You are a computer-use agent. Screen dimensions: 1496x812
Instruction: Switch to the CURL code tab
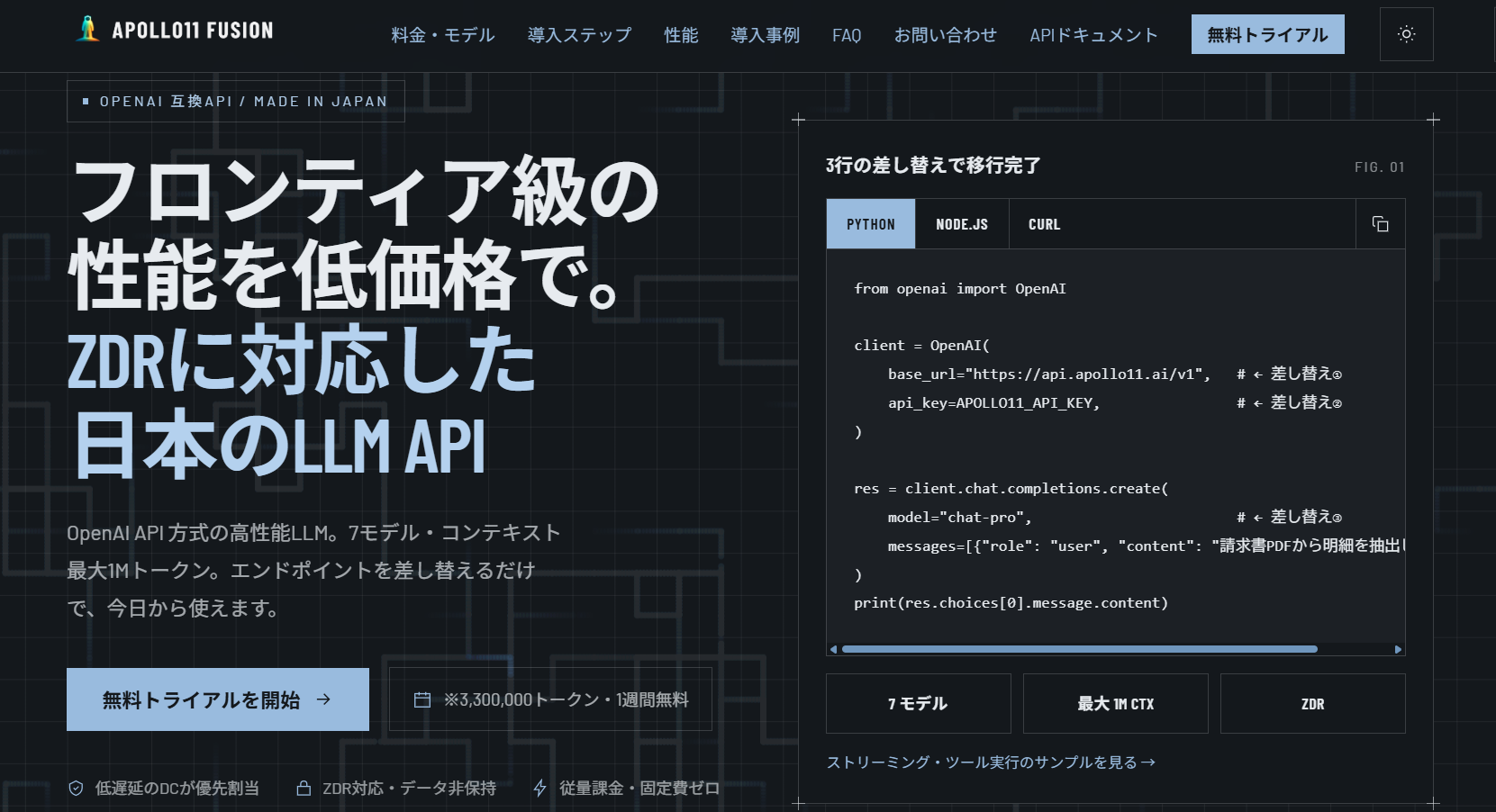click(1045, 224)
